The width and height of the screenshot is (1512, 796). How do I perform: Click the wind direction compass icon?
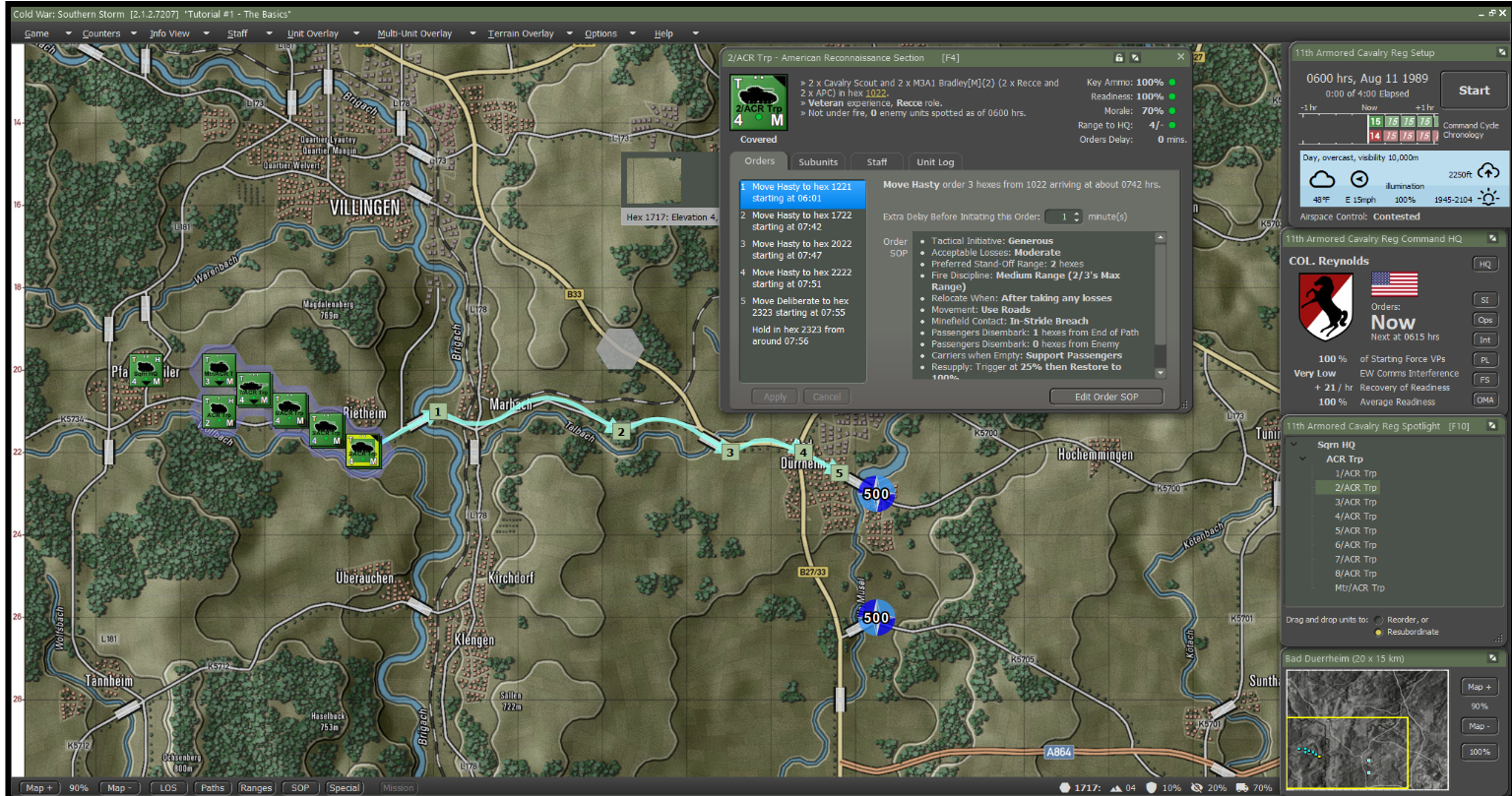1360,179
